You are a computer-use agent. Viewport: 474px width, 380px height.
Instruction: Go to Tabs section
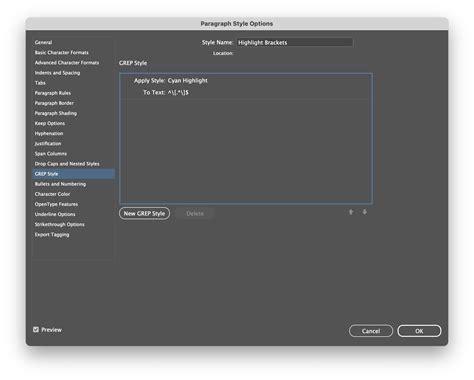(x=40, y=83)
